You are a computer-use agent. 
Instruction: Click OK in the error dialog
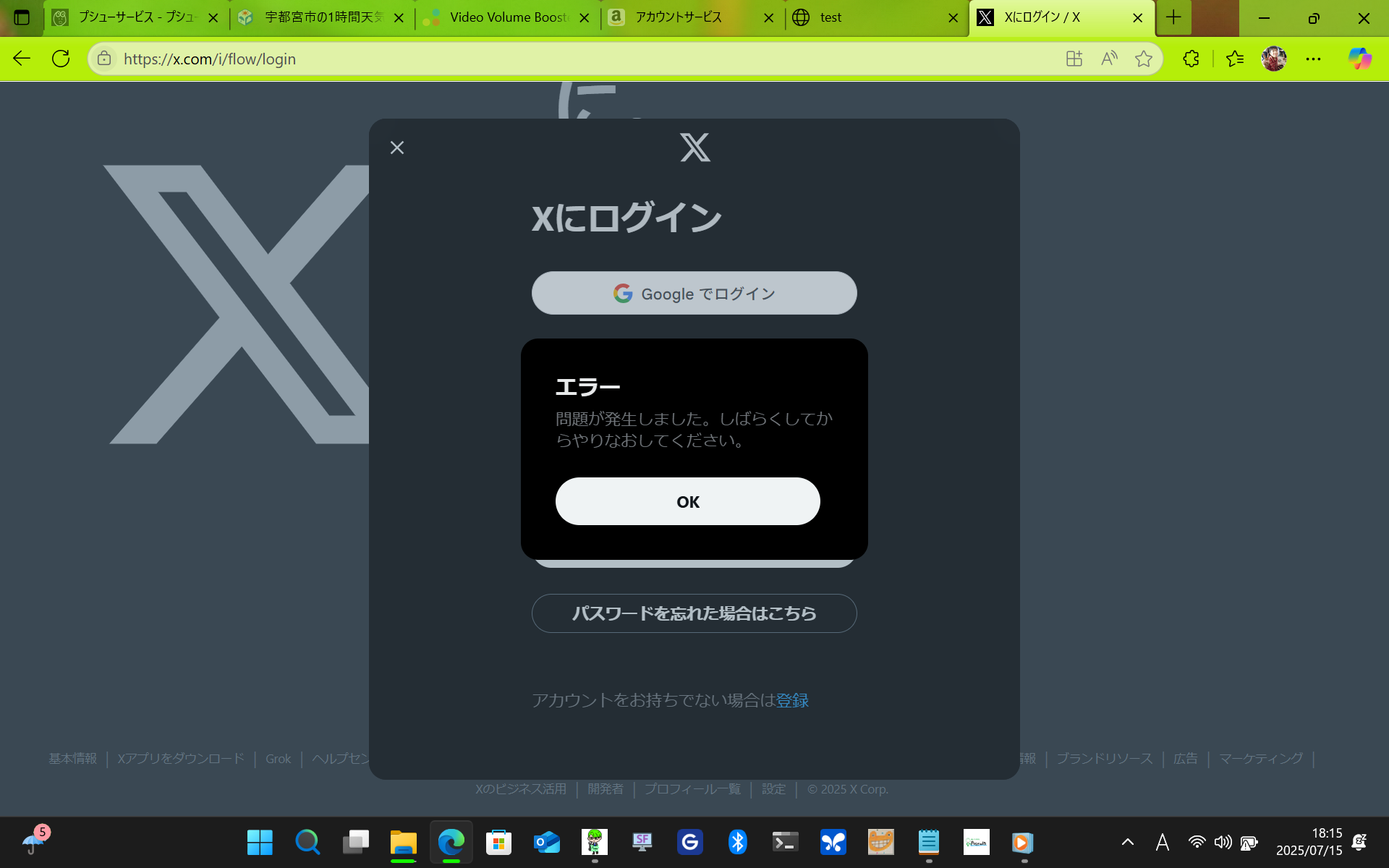(687, 501)
